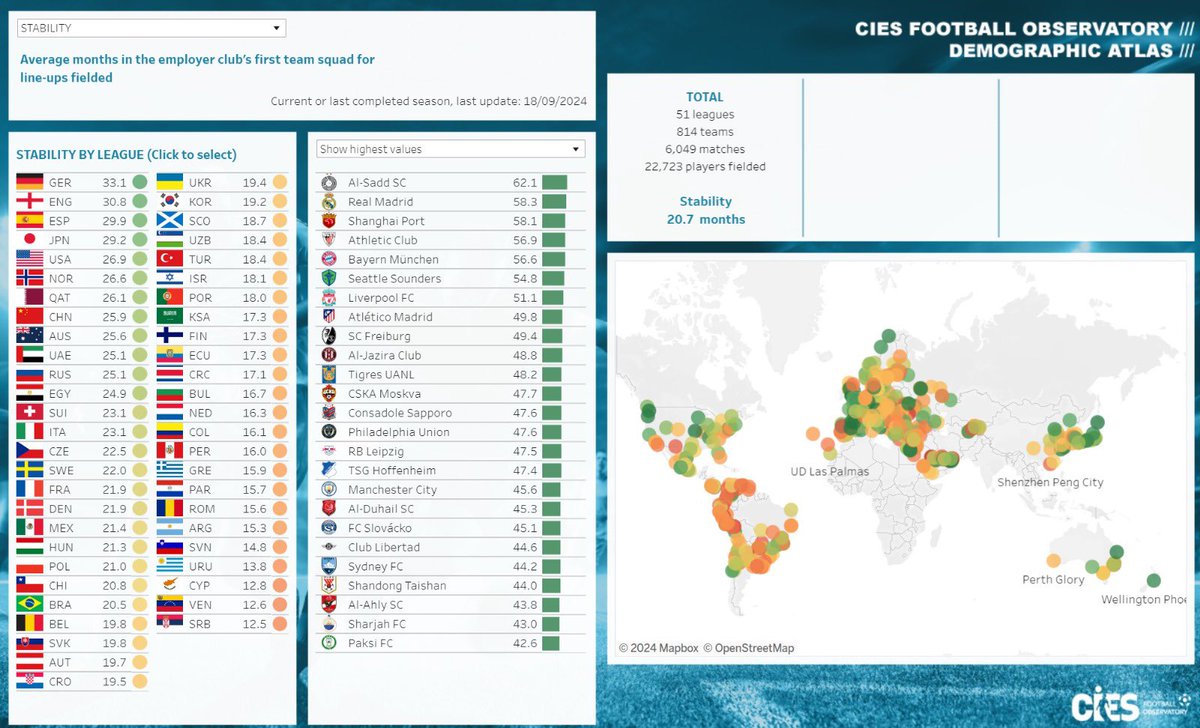Select the FRA league row label
Screen dimensions: 1200x728
point(60,490)
